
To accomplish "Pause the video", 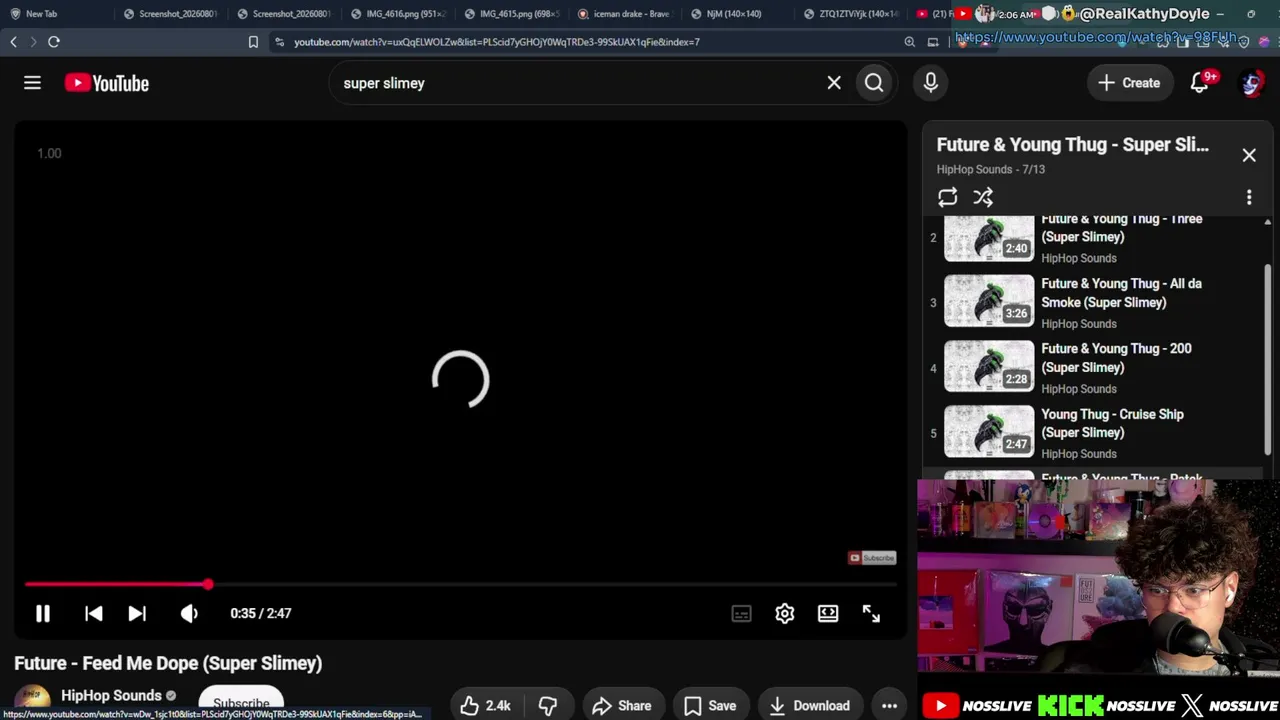I will tap(43, 613).
